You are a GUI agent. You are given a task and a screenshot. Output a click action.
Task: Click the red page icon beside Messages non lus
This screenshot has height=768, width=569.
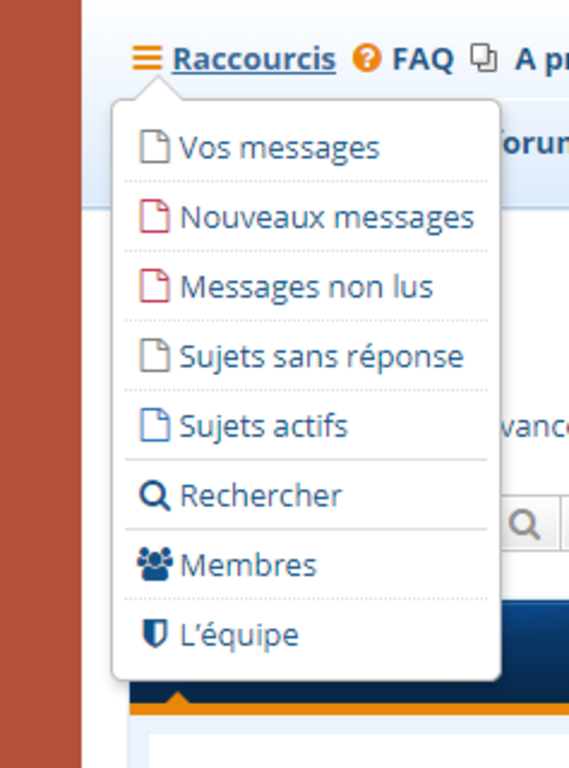(x=155, y=286)
